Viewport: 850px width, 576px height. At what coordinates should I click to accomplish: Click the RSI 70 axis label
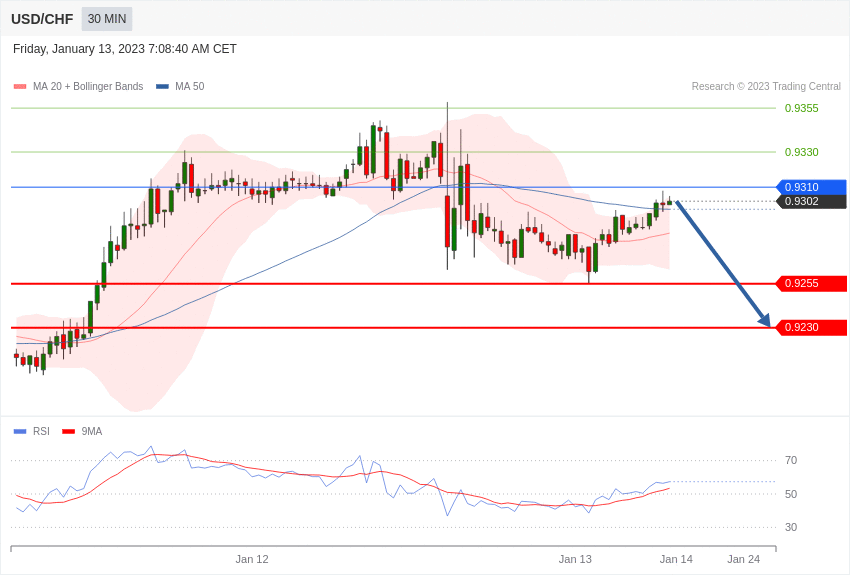(x=791, y=461)
